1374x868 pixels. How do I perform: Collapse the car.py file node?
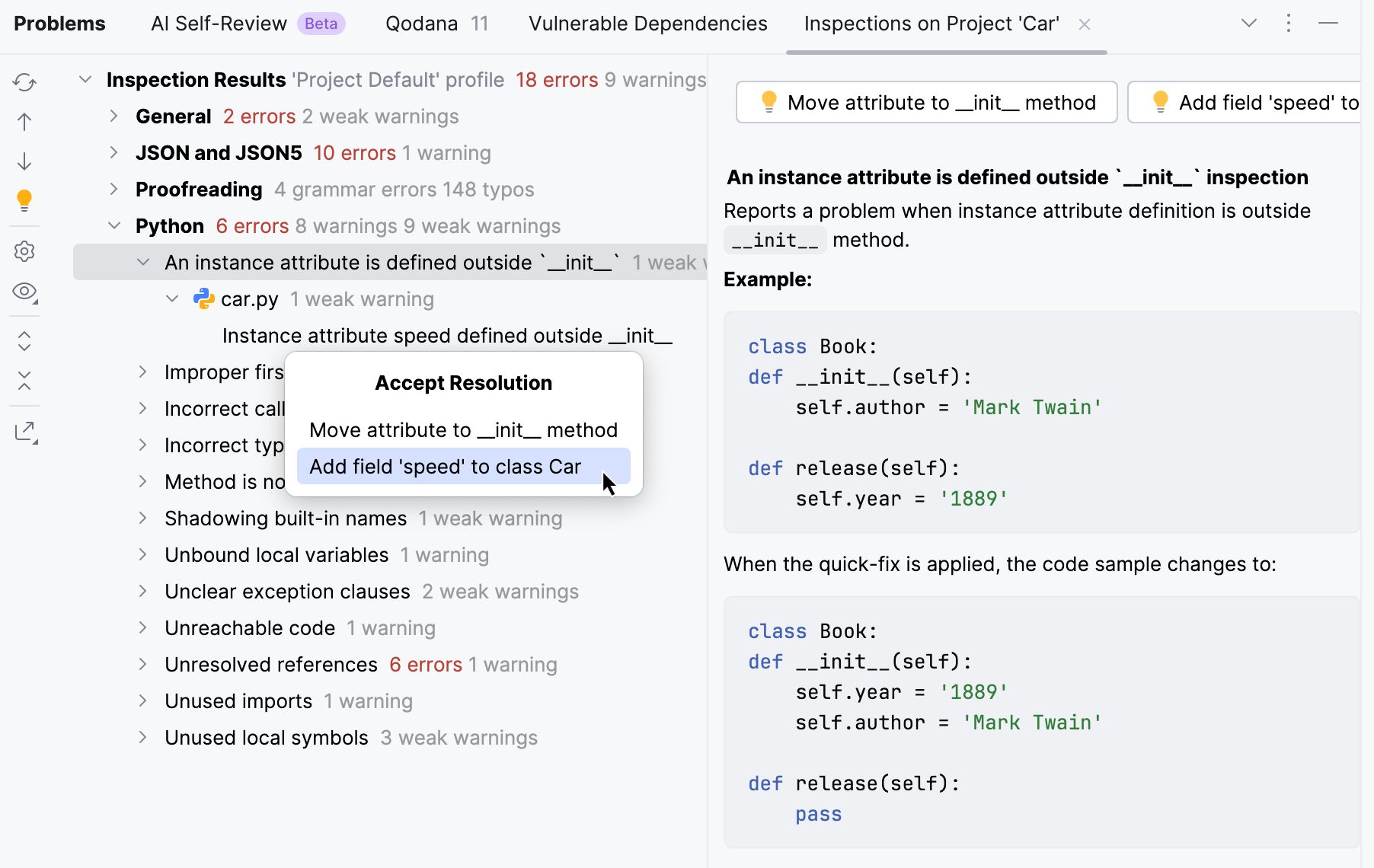172,299
